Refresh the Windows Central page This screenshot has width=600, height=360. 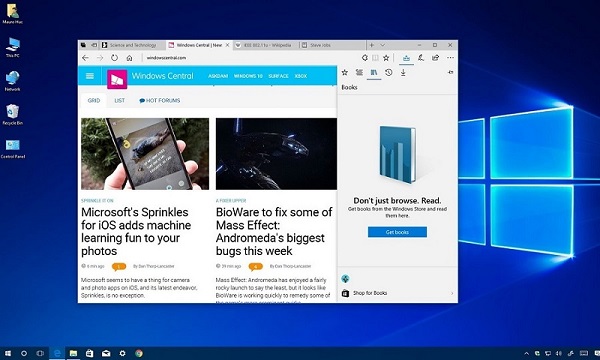pyautogui.click(x=114, y=58)
